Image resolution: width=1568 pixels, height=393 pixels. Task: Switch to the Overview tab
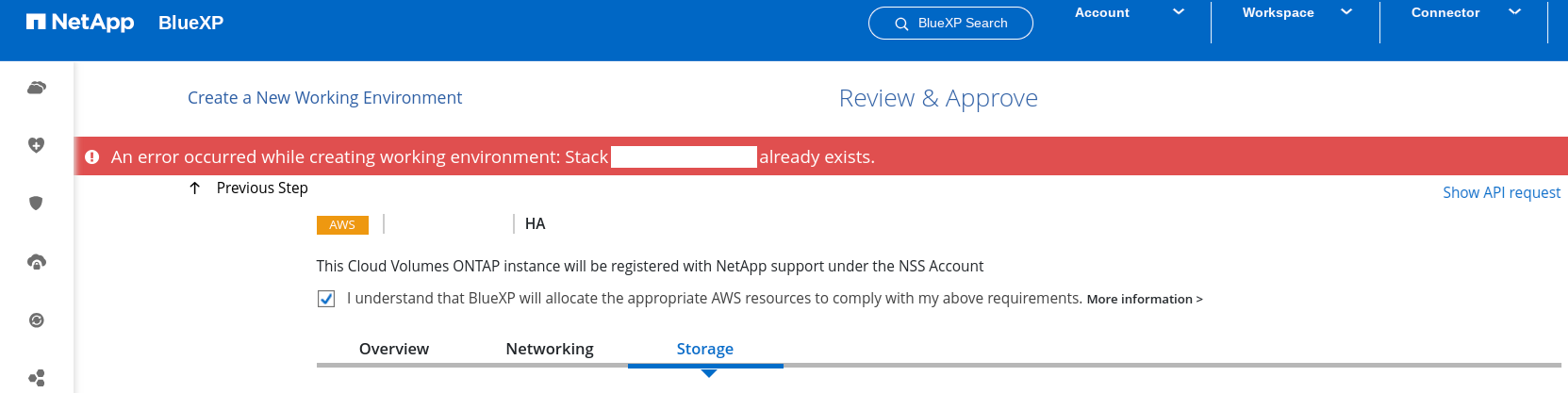pos(394,349)
